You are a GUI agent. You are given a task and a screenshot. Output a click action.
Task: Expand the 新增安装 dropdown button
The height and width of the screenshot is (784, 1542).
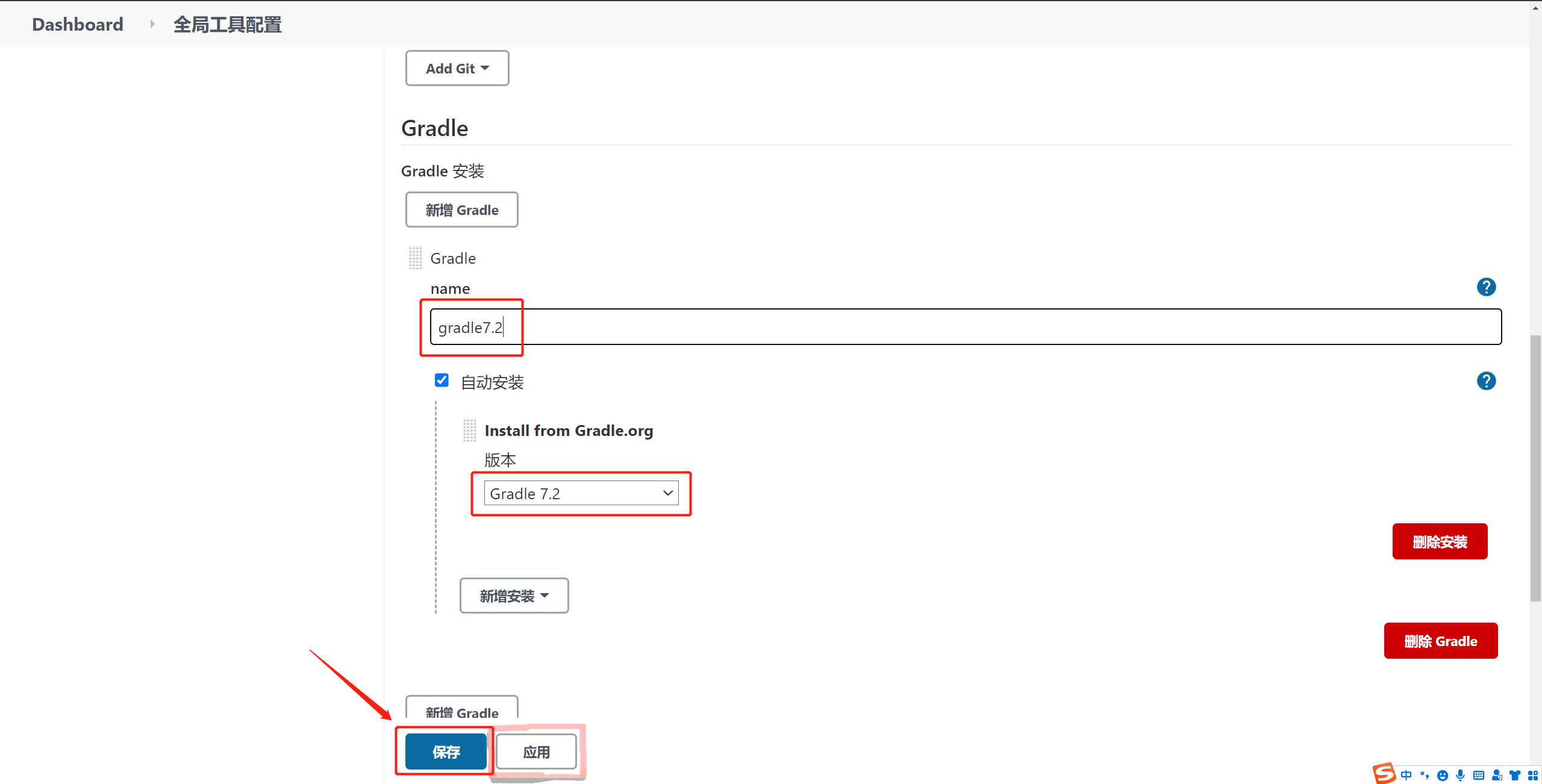pos(514,596)
